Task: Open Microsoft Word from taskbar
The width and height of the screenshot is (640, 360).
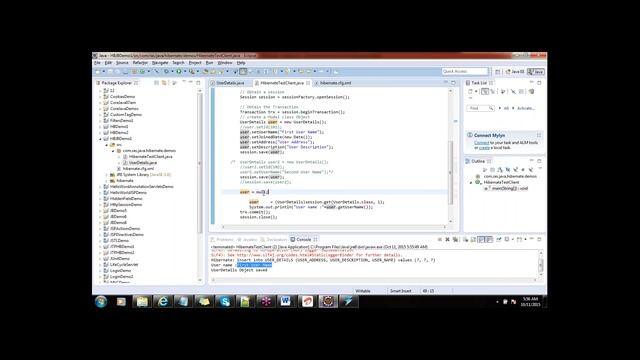Action: (286, 302)
